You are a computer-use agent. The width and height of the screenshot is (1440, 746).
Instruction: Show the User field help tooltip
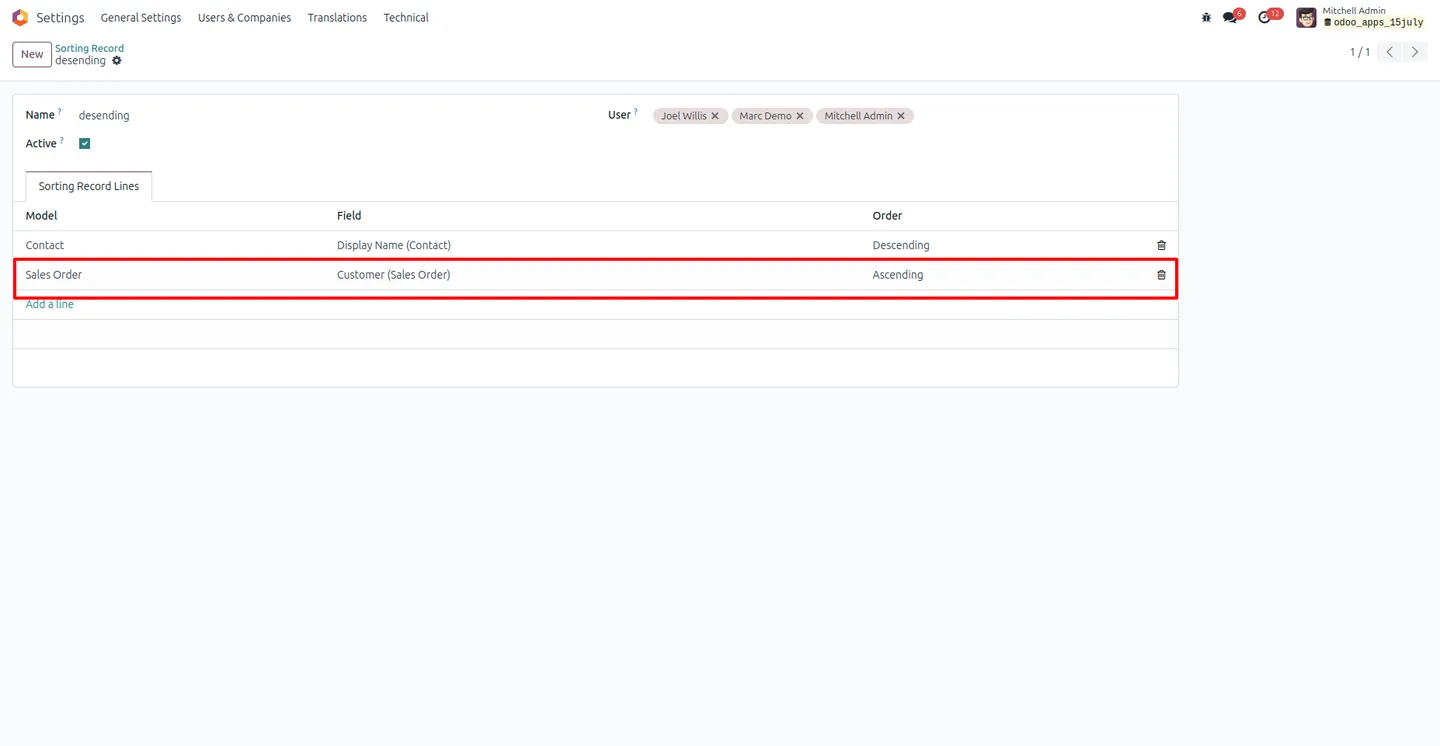[636, 112]
